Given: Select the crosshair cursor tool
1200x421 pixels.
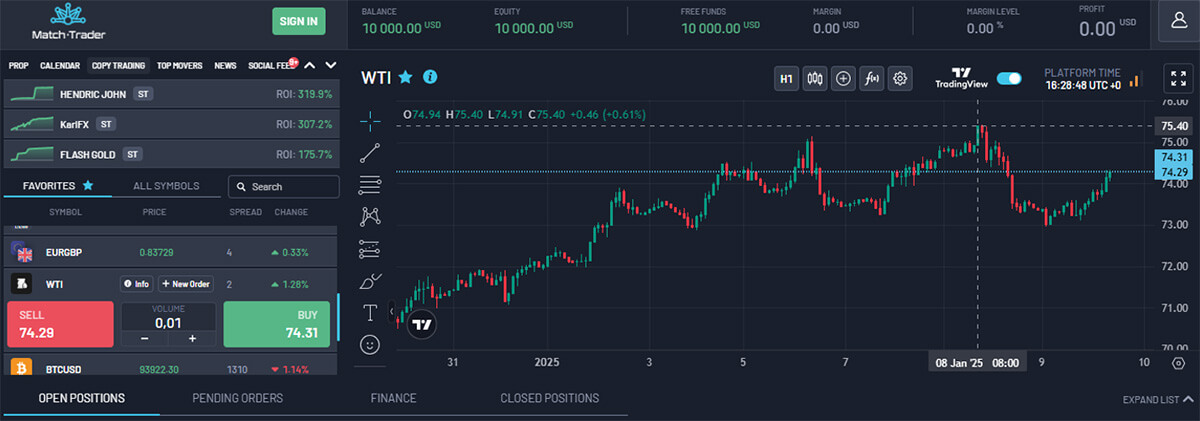Looking at the screenshot, I should pos(371,120).
